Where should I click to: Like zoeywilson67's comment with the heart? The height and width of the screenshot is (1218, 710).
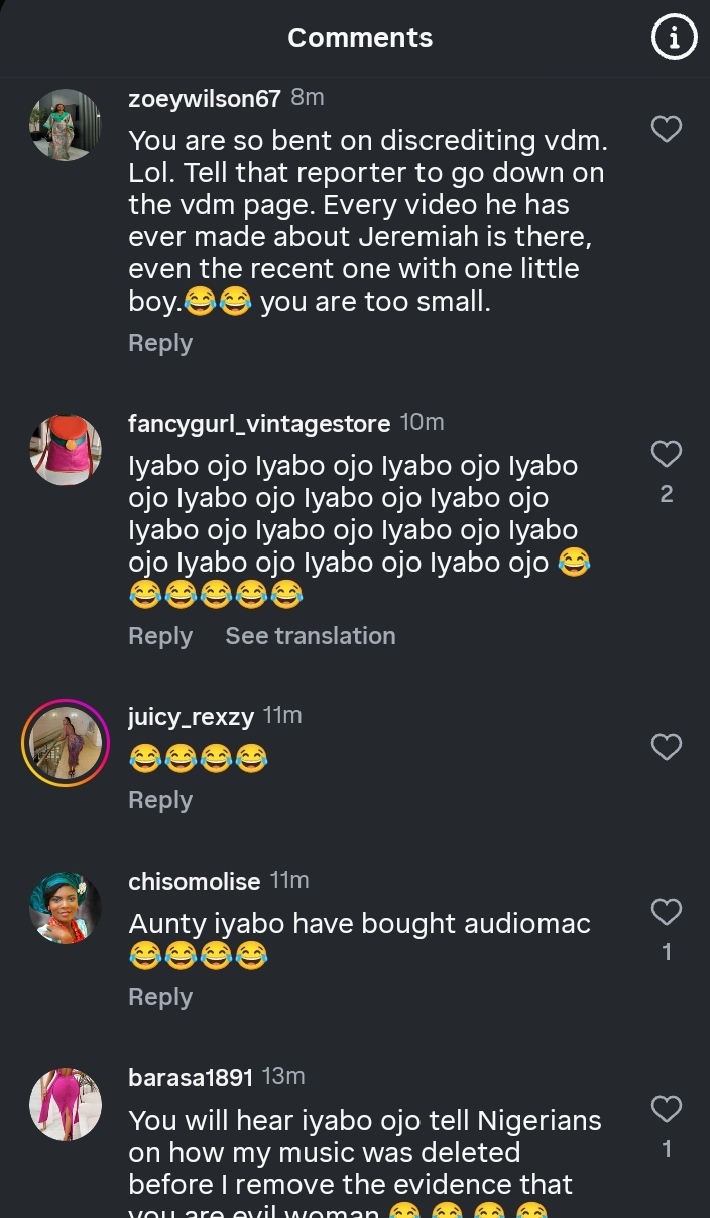[x=666, y=129]
